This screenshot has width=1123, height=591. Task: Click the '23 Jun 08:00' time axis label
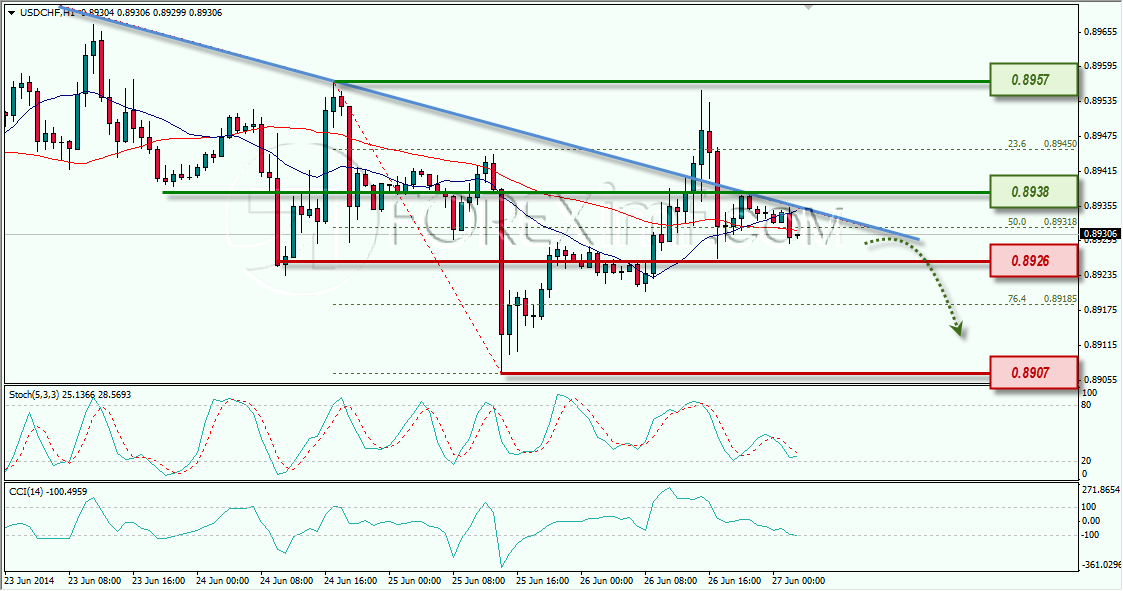click(x=95, y=581)
